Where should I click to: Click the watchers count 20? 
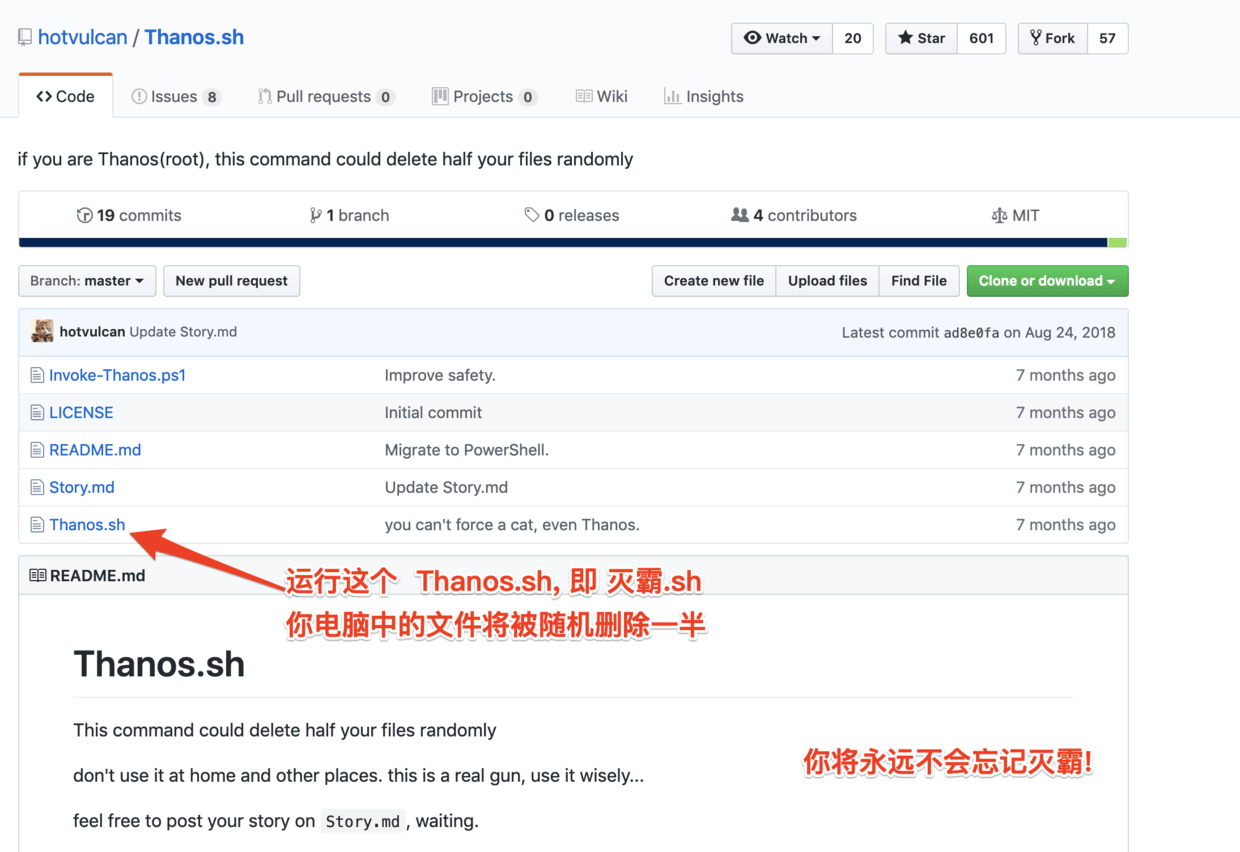click(853, 38)
